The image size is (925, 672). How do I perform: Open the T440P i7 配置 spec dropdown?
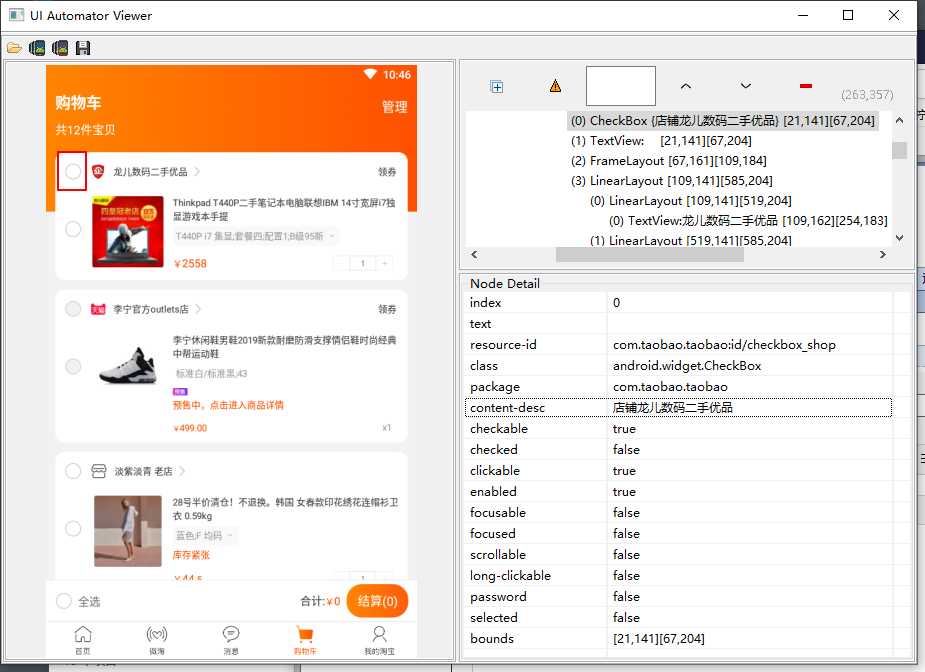(255, 237)
